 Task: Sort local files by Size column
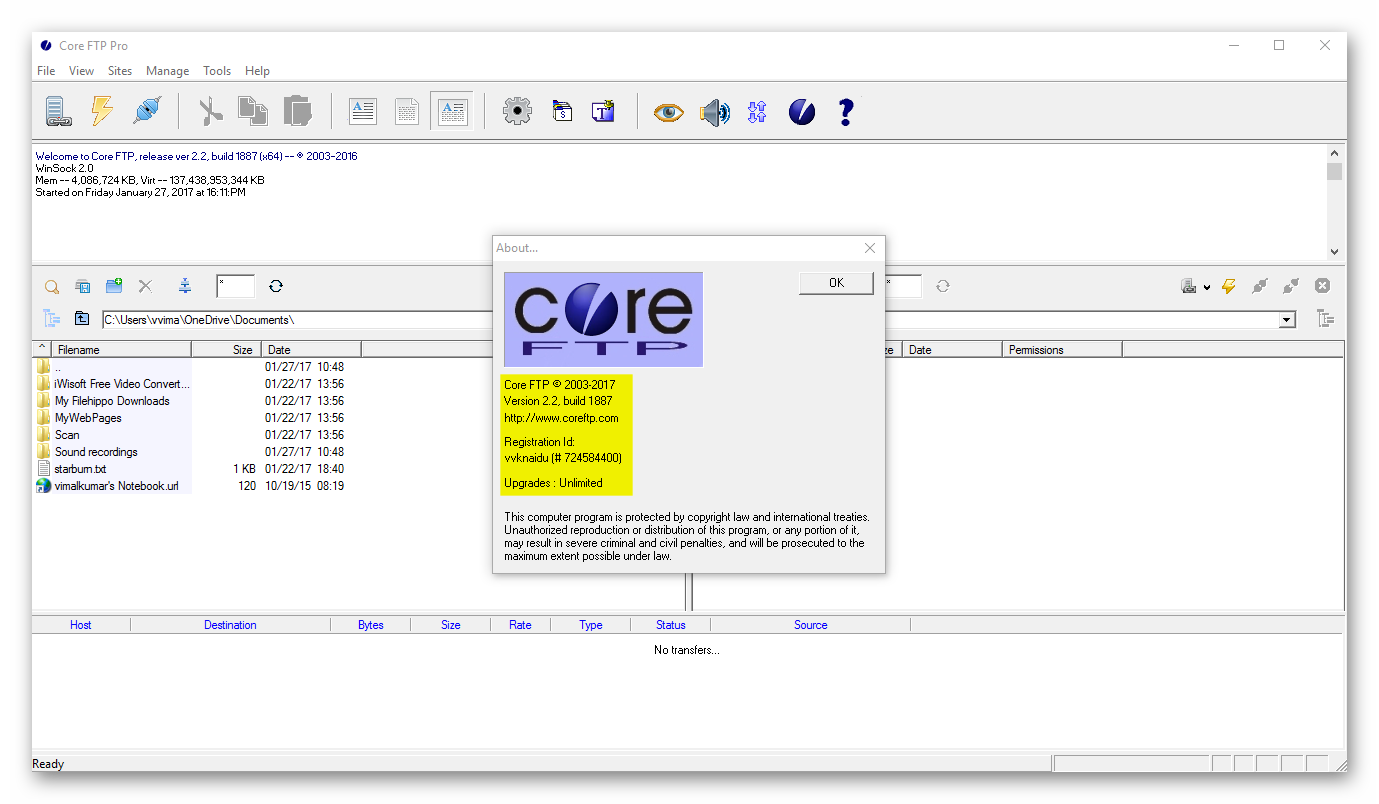227,350
